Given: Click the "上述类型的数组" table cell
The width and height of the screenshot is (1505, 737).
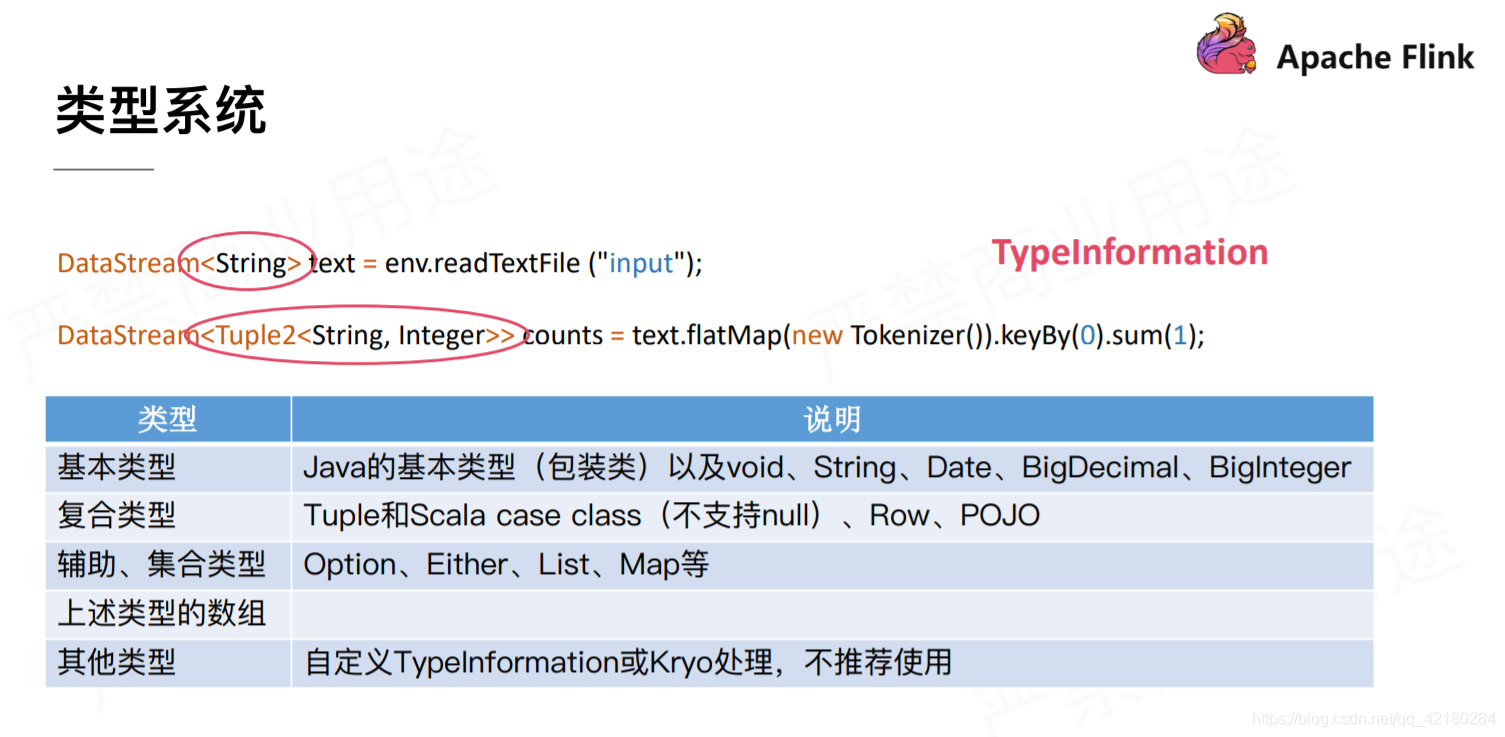Looking at the screenshot, I should [168, 613].
